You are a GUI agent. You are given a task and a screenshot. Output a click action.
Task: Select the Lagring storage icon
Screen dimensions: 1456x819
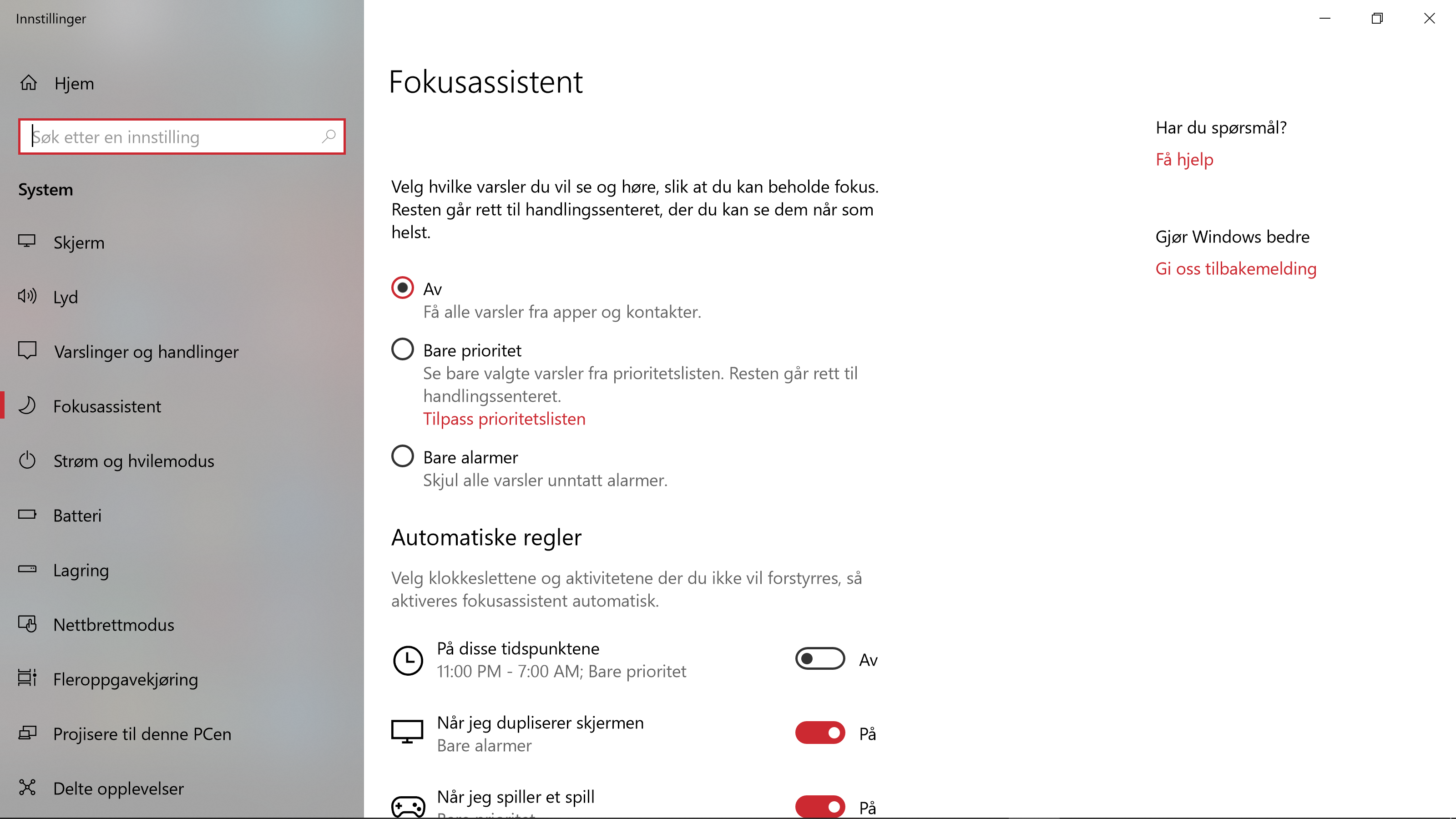pyautogui.click(x=28, y=570)
